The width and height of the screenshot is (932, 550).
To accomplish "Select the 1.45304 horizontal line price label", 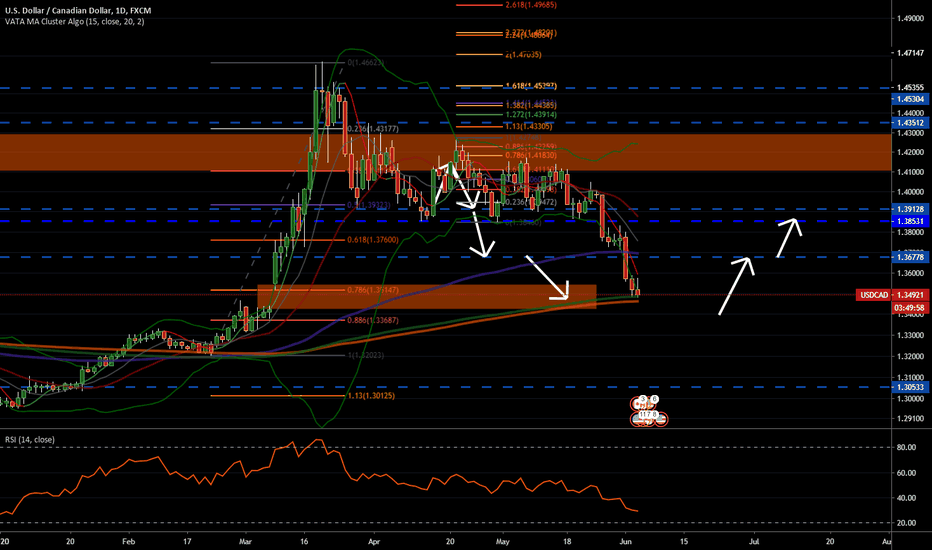I will [x=909, y=99].
